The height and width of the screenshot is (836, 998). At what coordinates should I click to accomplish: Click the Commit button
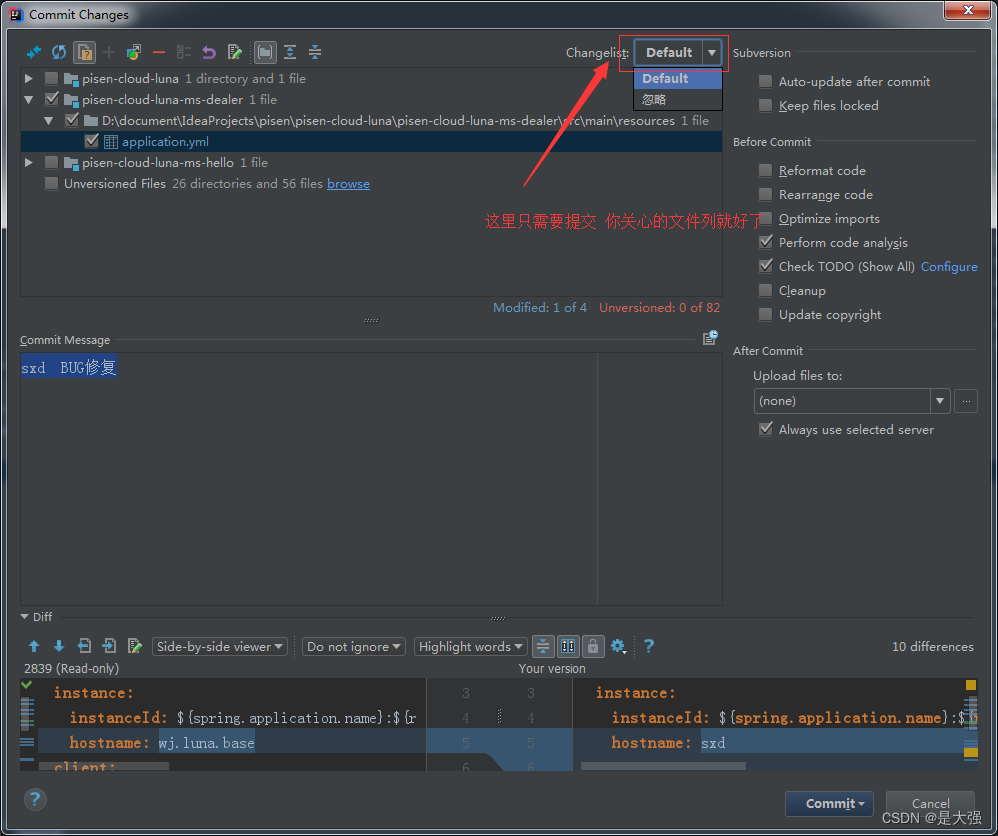(x=829, y=804)
